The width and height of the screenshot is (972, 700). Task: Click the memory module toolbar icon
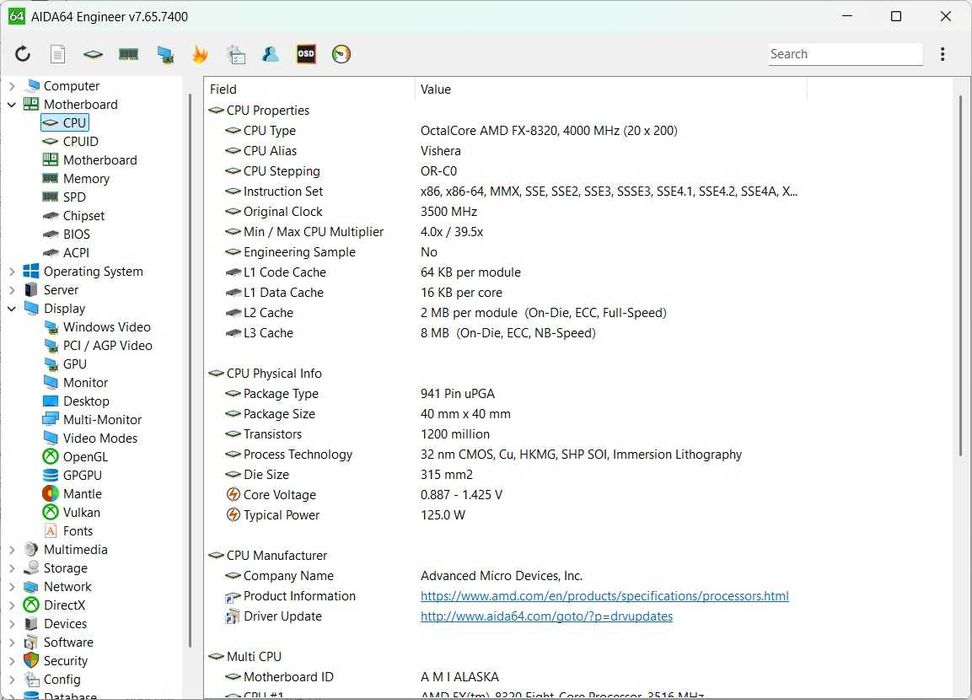click(x=128, y=54)
